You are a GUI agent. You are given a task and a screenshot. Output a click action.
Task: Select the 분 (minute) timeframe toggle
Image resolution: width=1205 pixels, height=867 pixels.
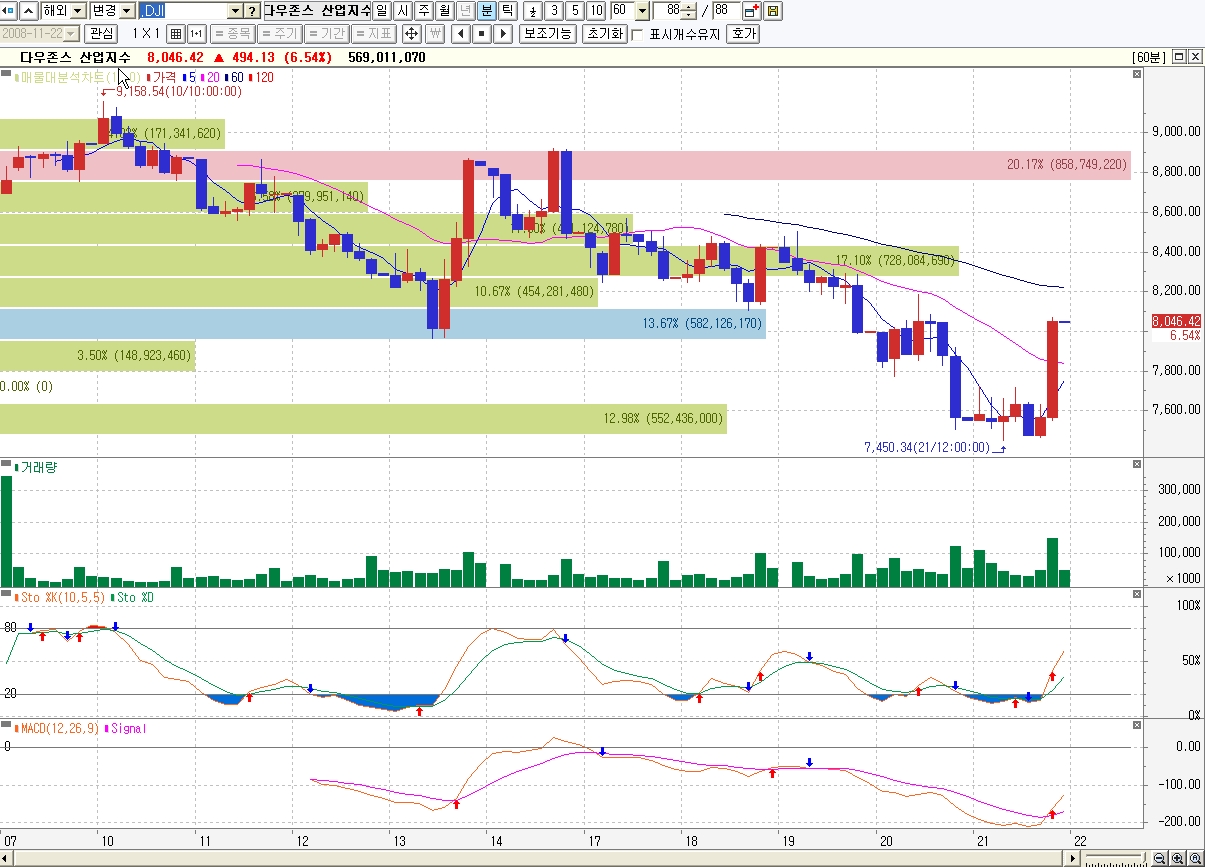point(487,11)
